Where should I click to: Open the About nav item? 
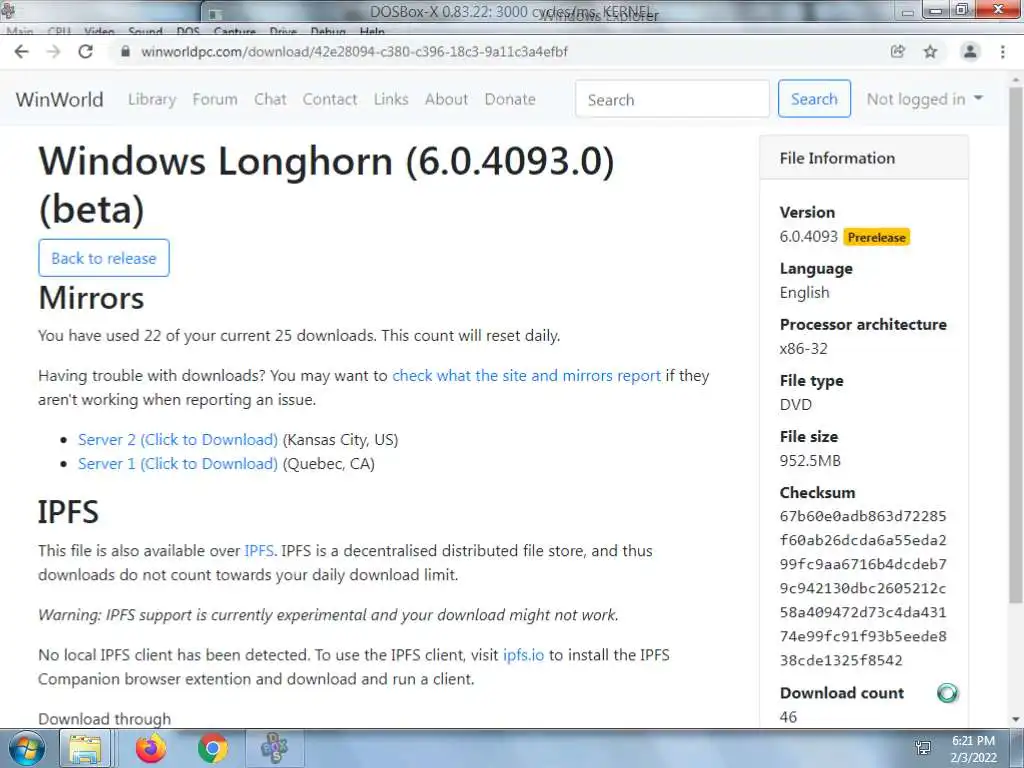point(447,99)
